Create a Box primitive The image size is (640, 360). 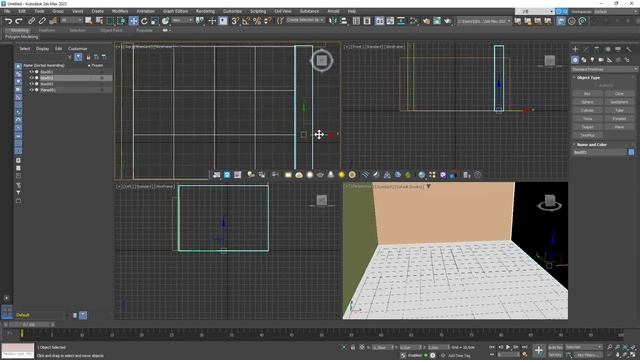click(587, 93)
